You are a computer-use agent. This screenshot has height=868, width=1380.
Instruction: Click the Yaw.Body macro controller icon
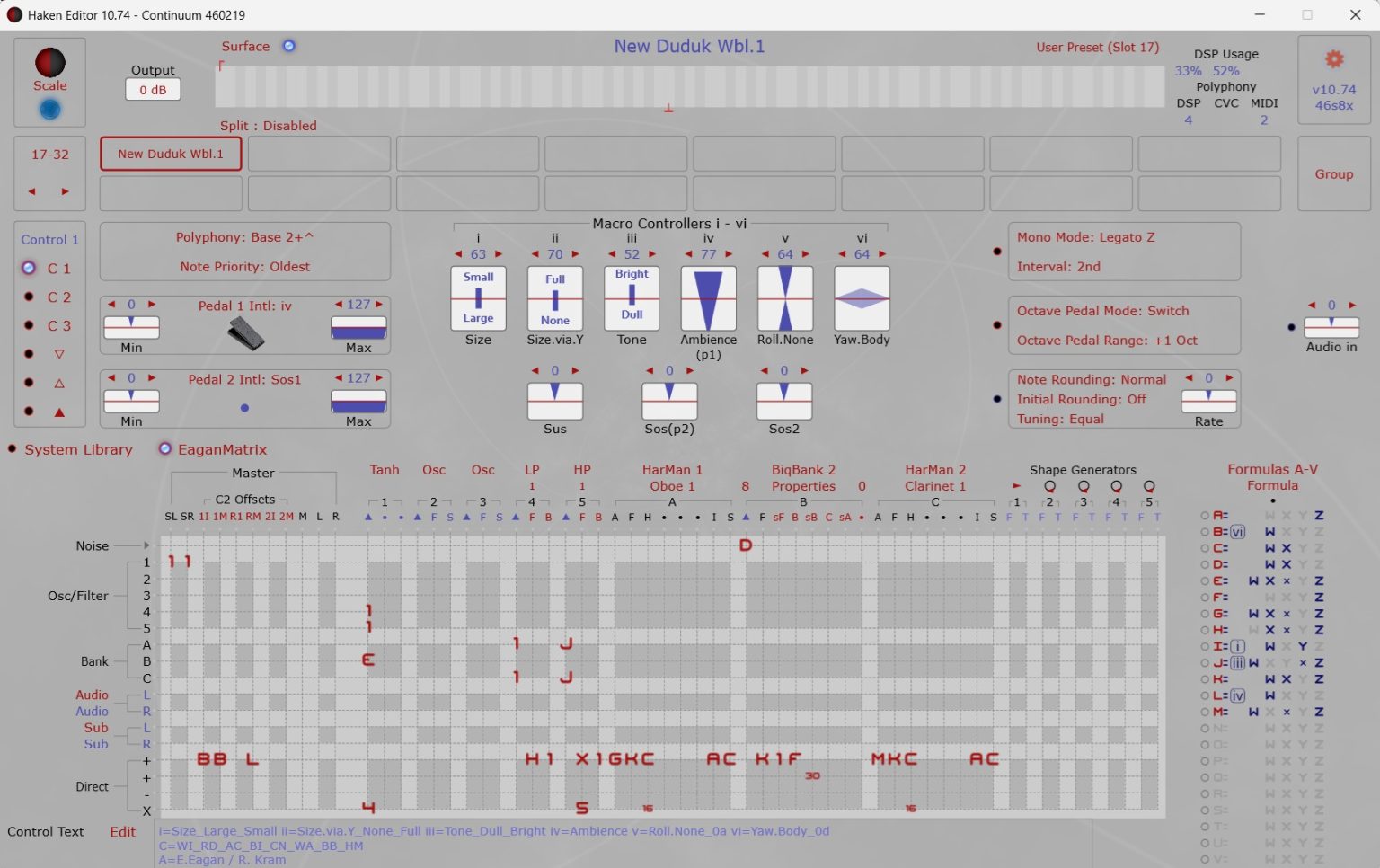(x=862, y=298)
